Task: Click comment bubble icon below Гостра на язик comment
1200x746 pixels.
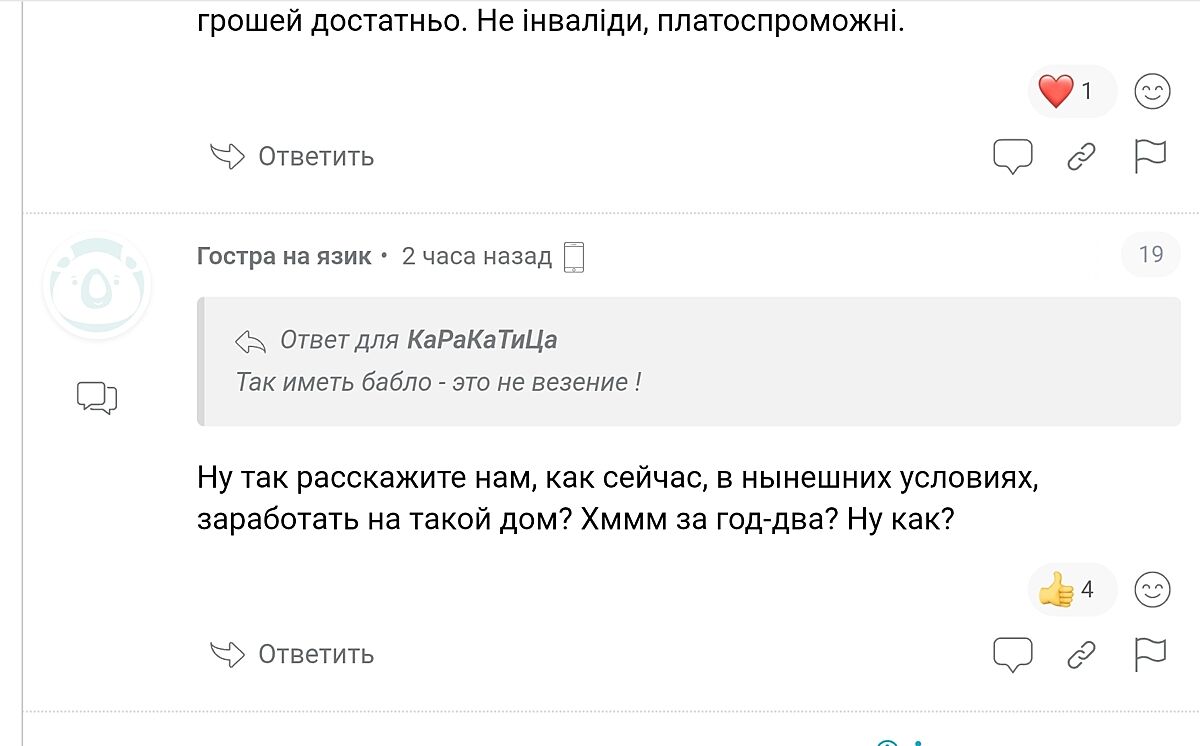Action: click(x=1012, y=655)
